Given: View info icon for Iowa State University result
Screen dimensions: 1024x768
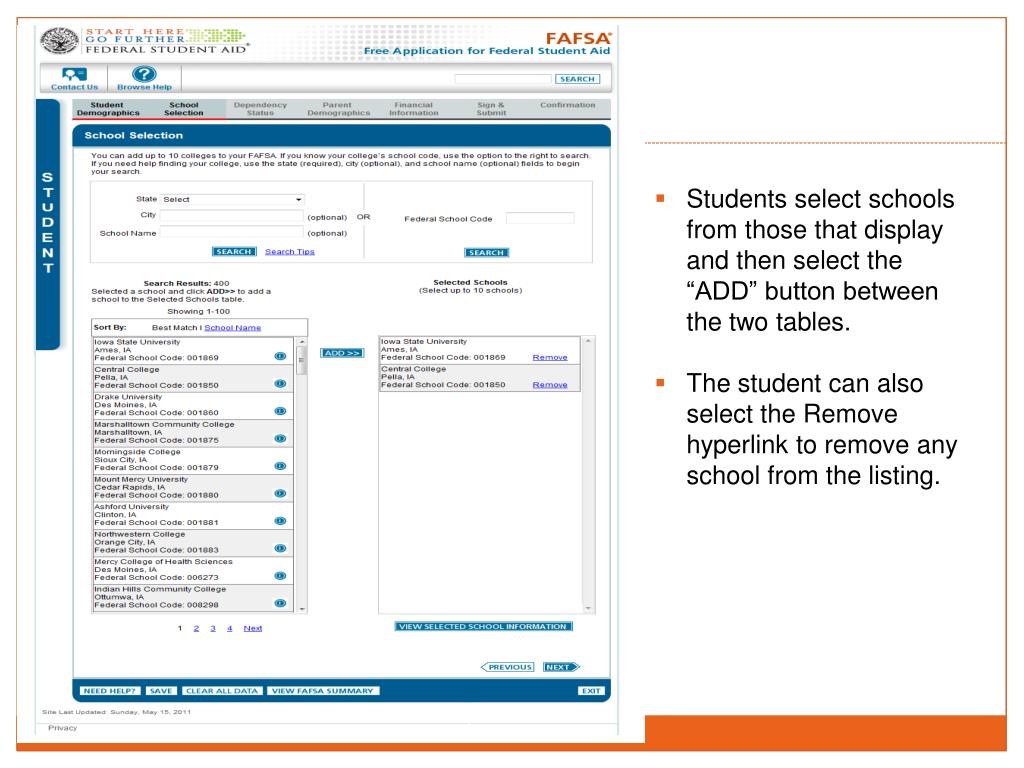Looking at the screenshot, I should [x=280, y=356].
